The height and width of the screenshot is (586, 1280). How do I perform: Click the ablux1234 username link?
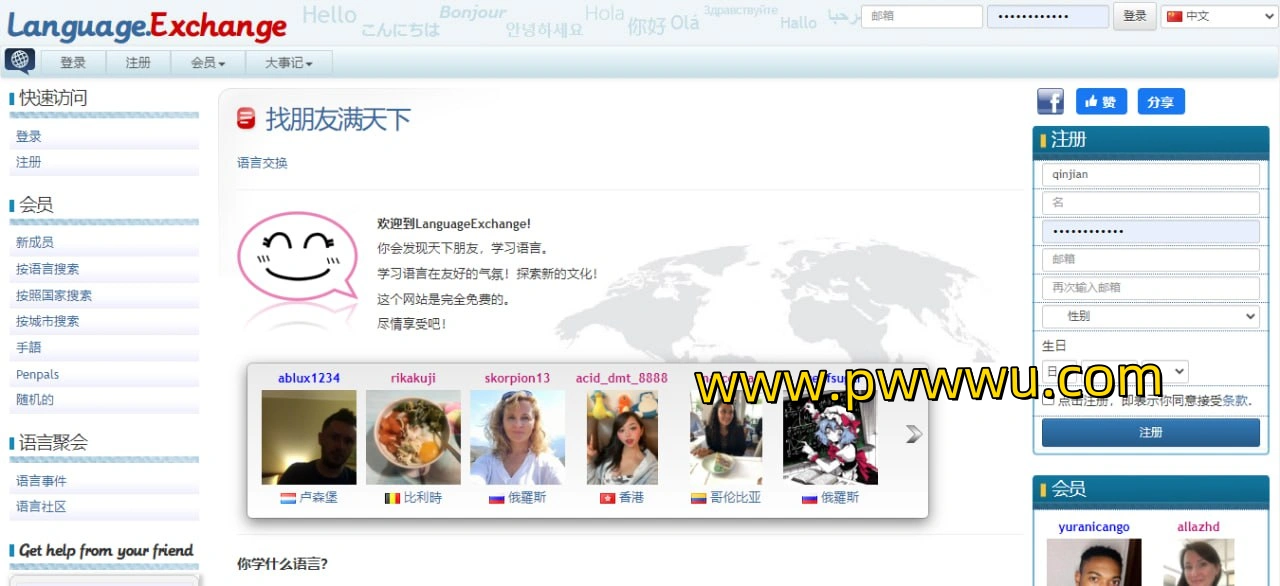click(x=309, y=378)
